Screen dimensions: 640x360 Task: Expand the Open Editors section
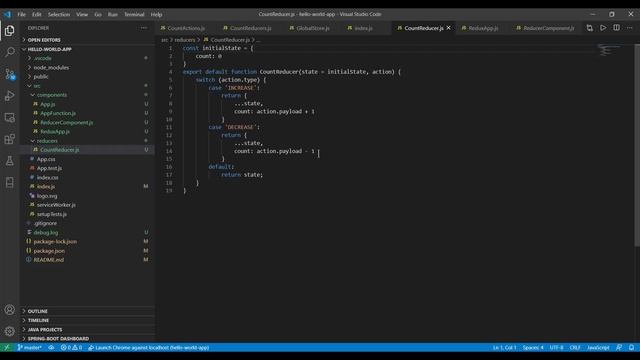(x=44, y=40)
